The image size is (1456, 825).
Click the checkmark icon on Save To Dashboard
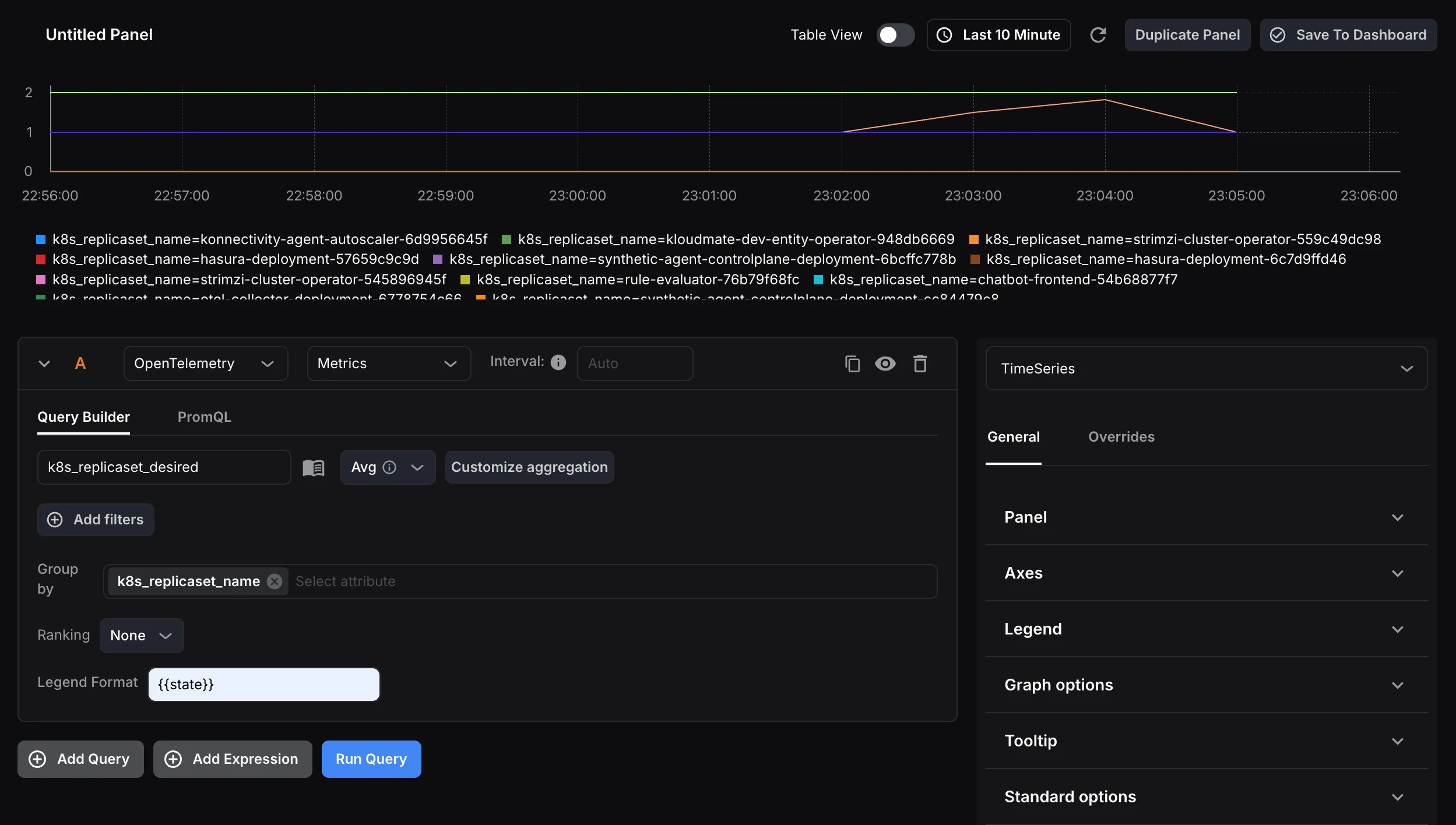1278,35
